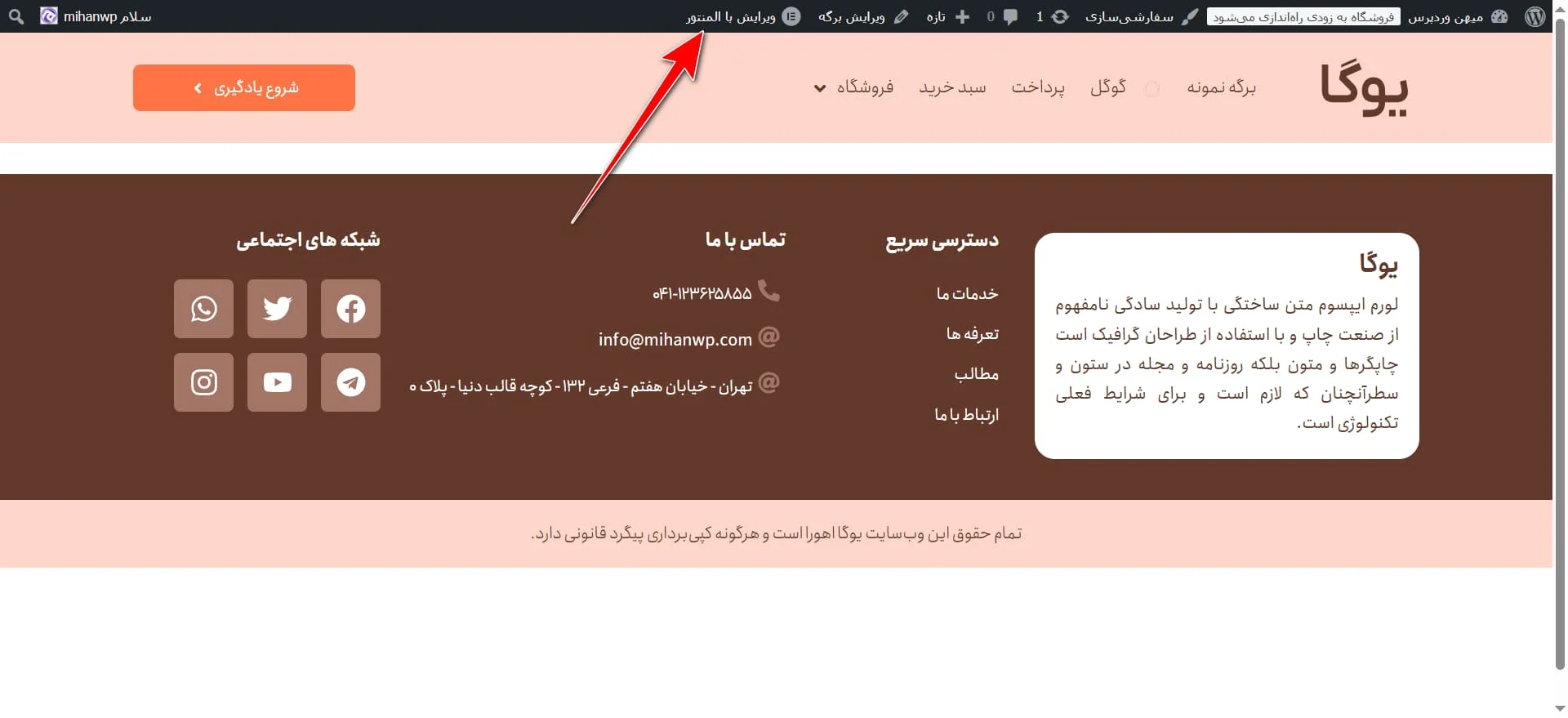
Task: Click the info@mihanwp.com email link
Action: click(x=675, y=340)
